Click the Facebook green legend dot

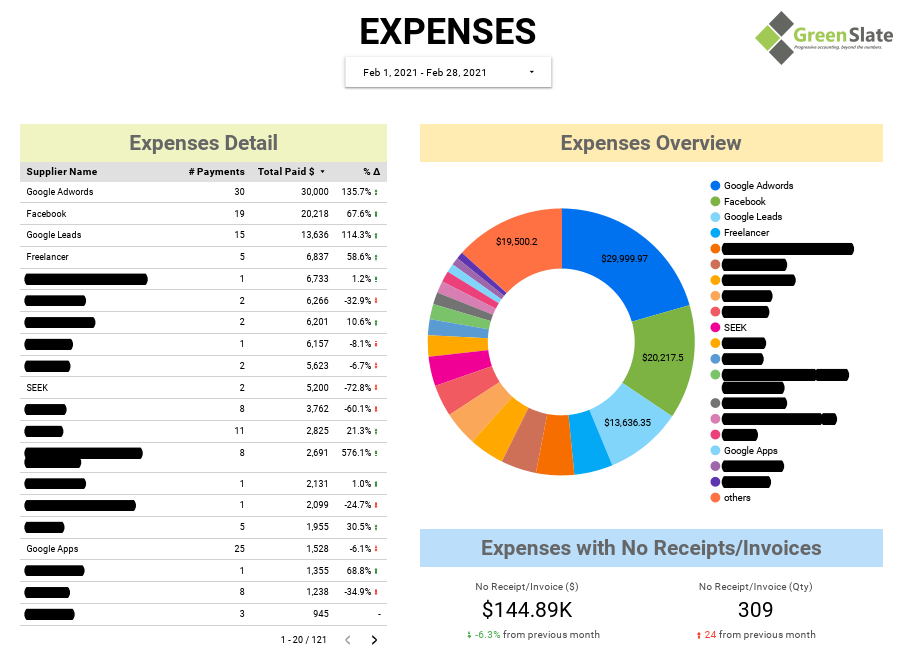tap(715, 201)
